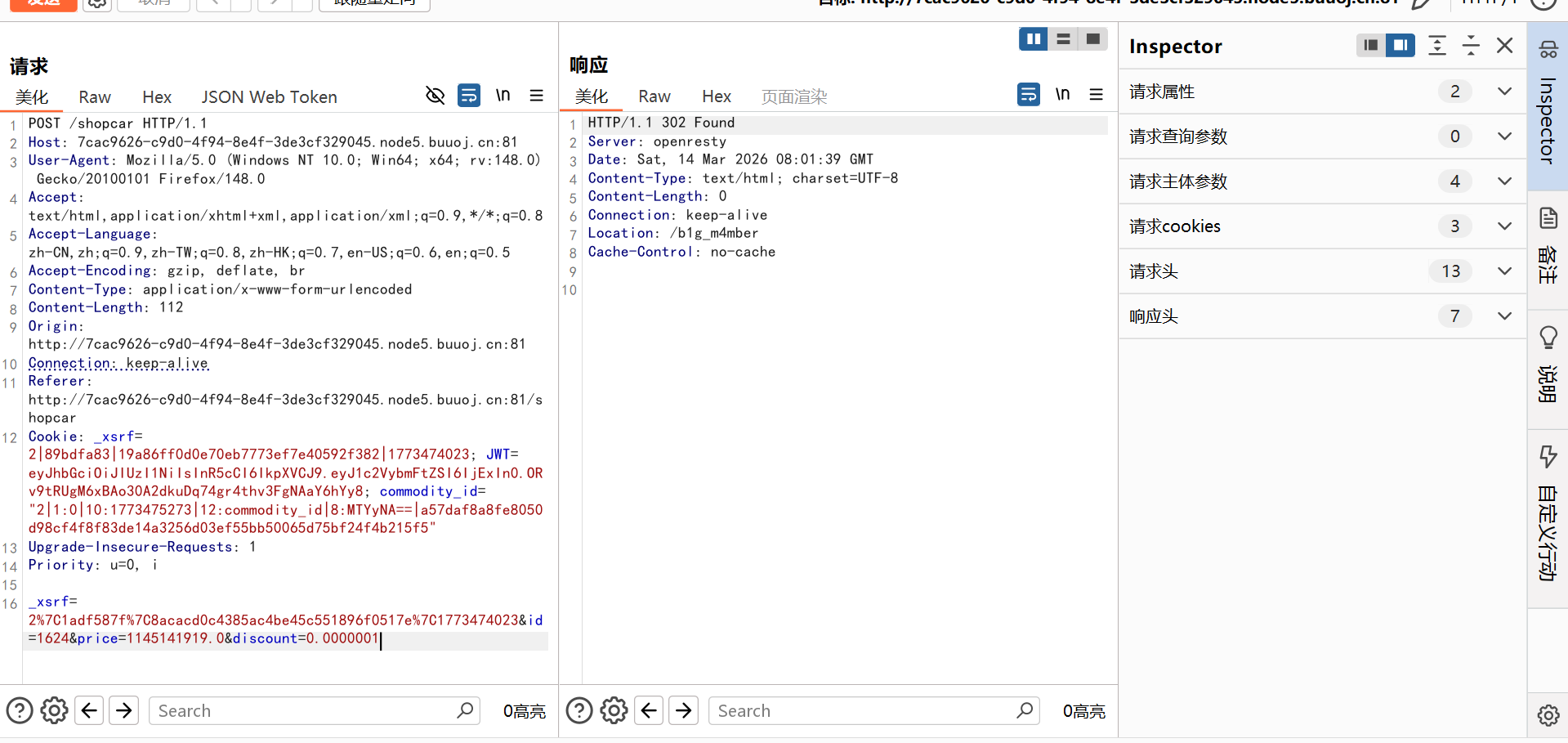Toggle word wrap in response panel

coord(1028,95)
